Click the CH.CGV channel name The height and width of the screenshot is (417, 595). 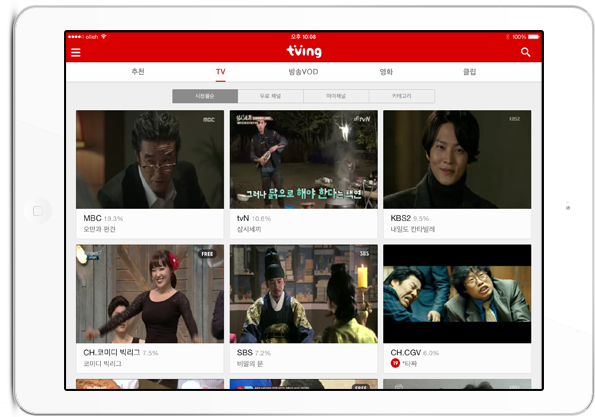click(x=406, y=352)
